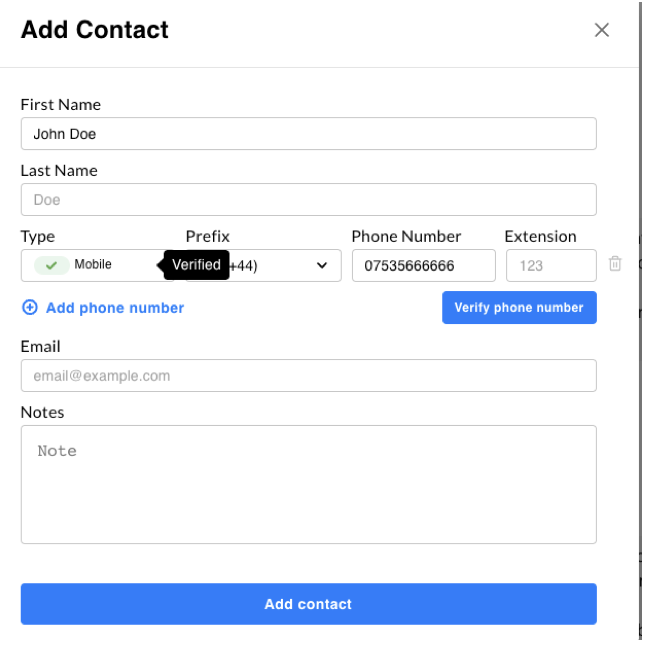Image resolution: width=650 pixels, height=654 pixels.
Task: Click the trash icon to delete phone row
Action: (615, 264)
